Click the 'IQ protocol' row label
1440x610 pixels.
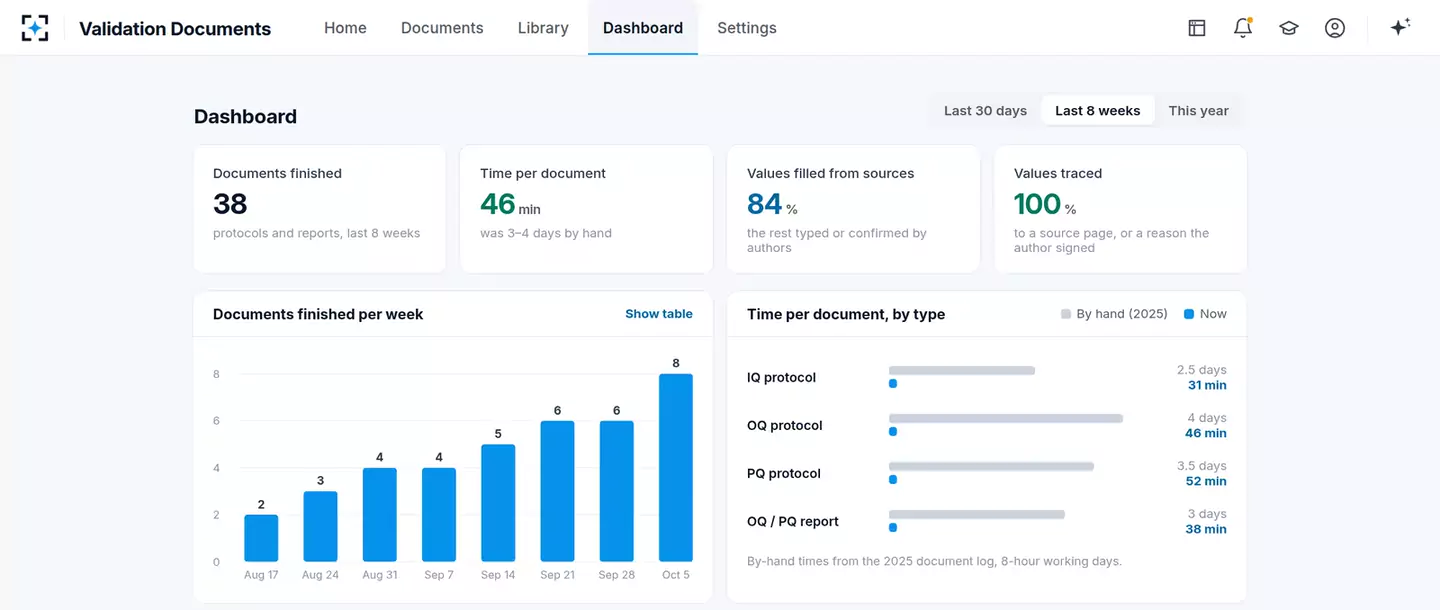click(x=781, y=378)
